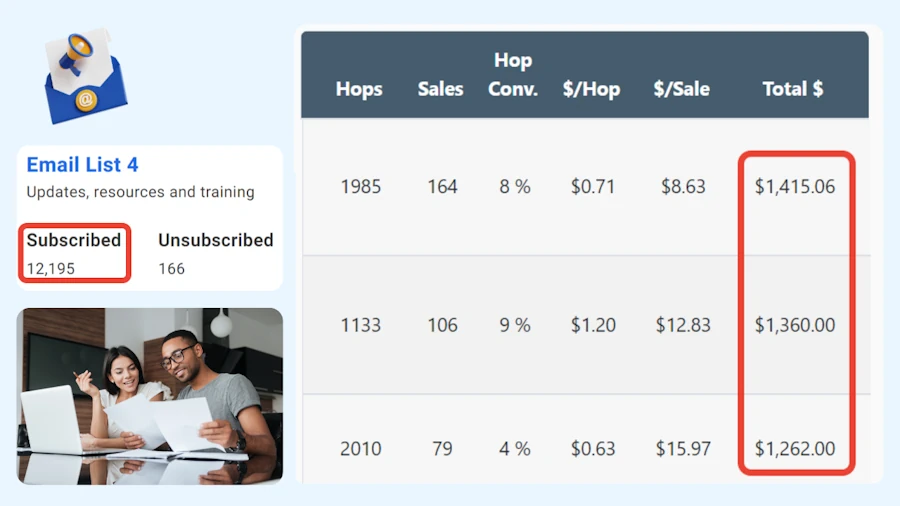The image size is (900, 506).
Task: Click the Unsubscribed count 166
Action: pyautogui.click(x=171, y=268)
